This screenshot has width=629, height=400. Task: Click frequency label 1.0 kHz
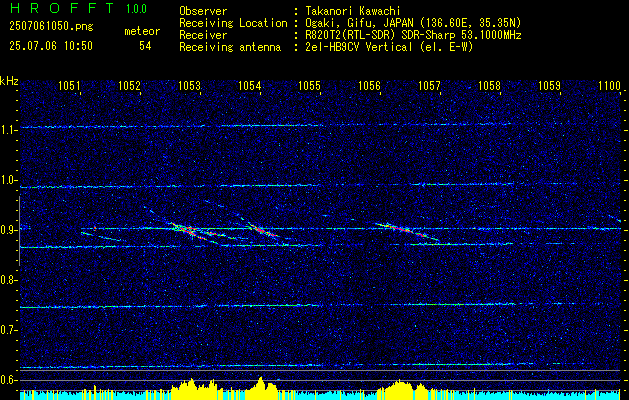pos(8,180)
